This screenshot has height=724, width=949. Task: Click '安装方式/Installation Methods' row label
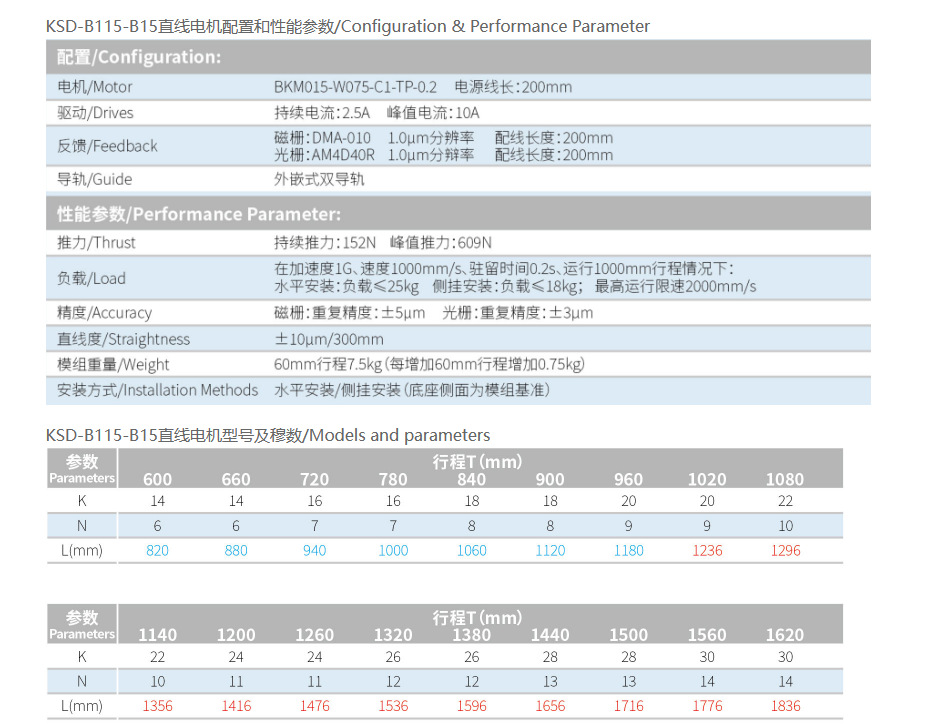(157, 390)
